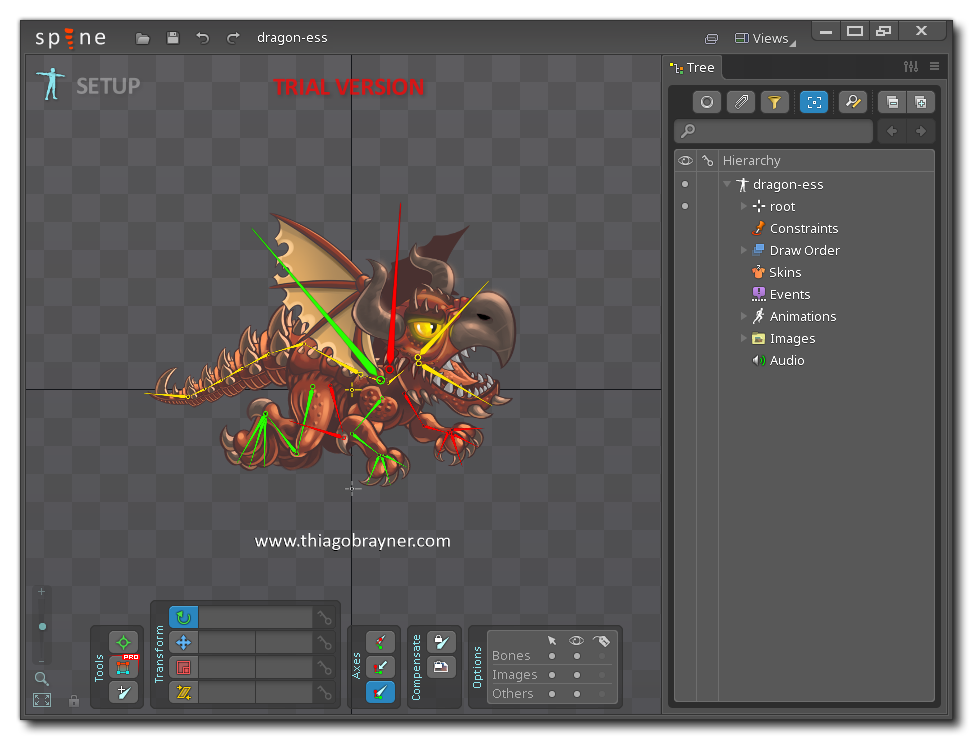
Task: Toggle Images compensation button
Action: click(441, 667)
